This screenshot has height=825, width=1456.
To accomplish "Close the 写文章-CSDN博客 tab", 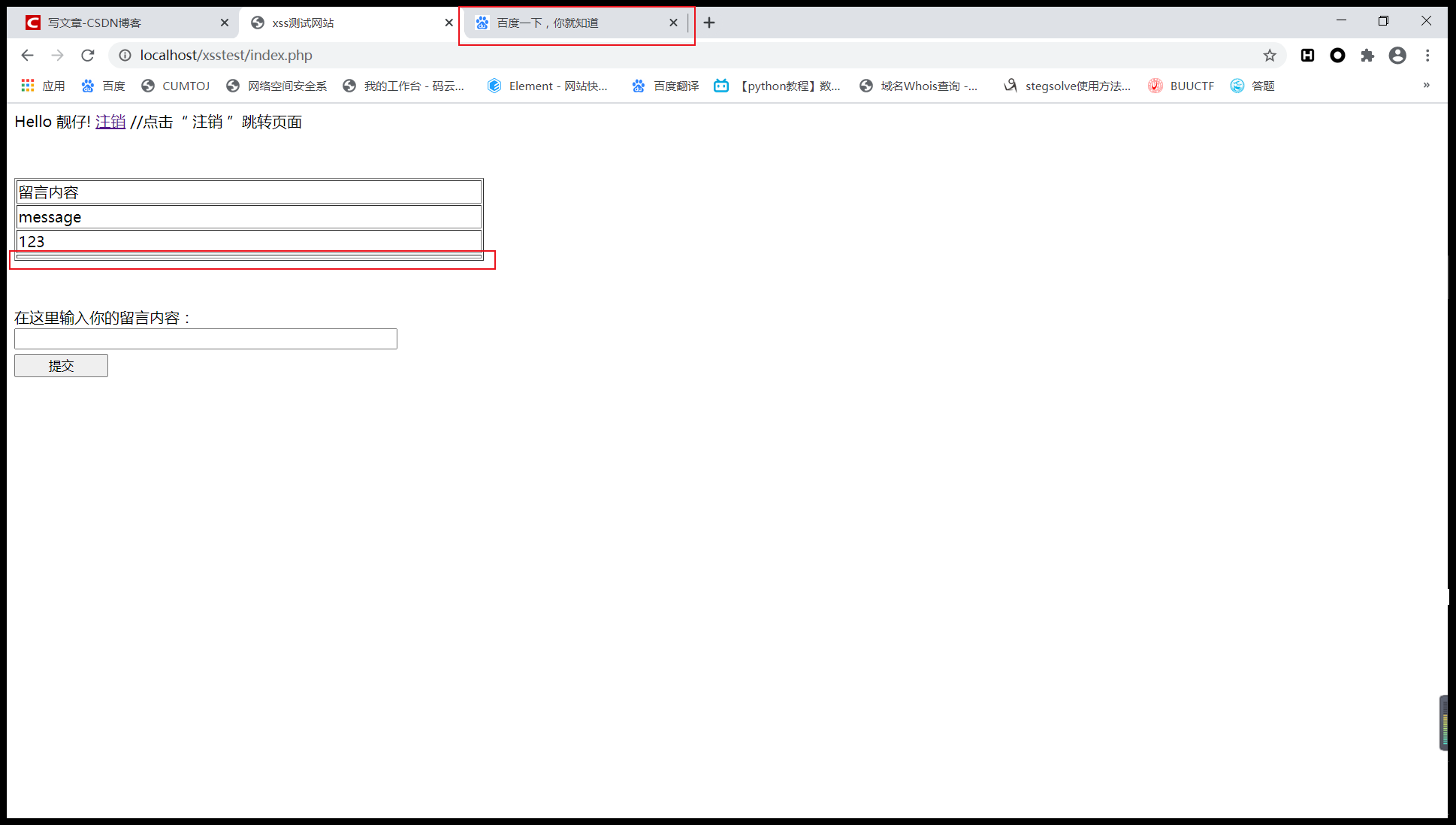I will pos(225,23).
